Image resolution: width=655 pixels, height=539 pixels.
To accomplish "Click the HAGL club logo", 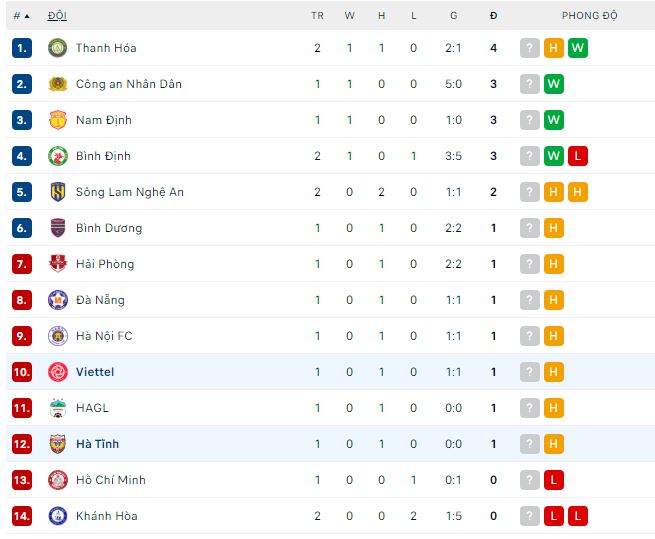I will coord(57,408).
